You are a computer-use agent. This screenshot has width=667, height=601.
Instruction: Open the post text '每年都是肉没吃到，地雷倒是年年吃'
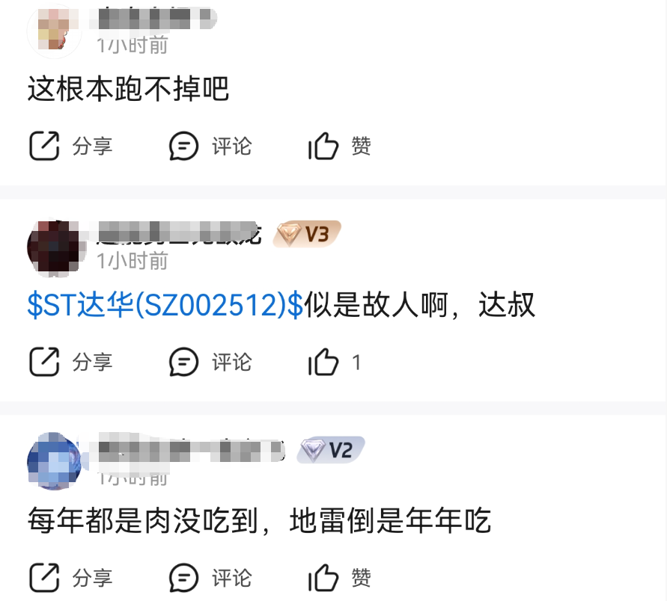coord(259,521)
